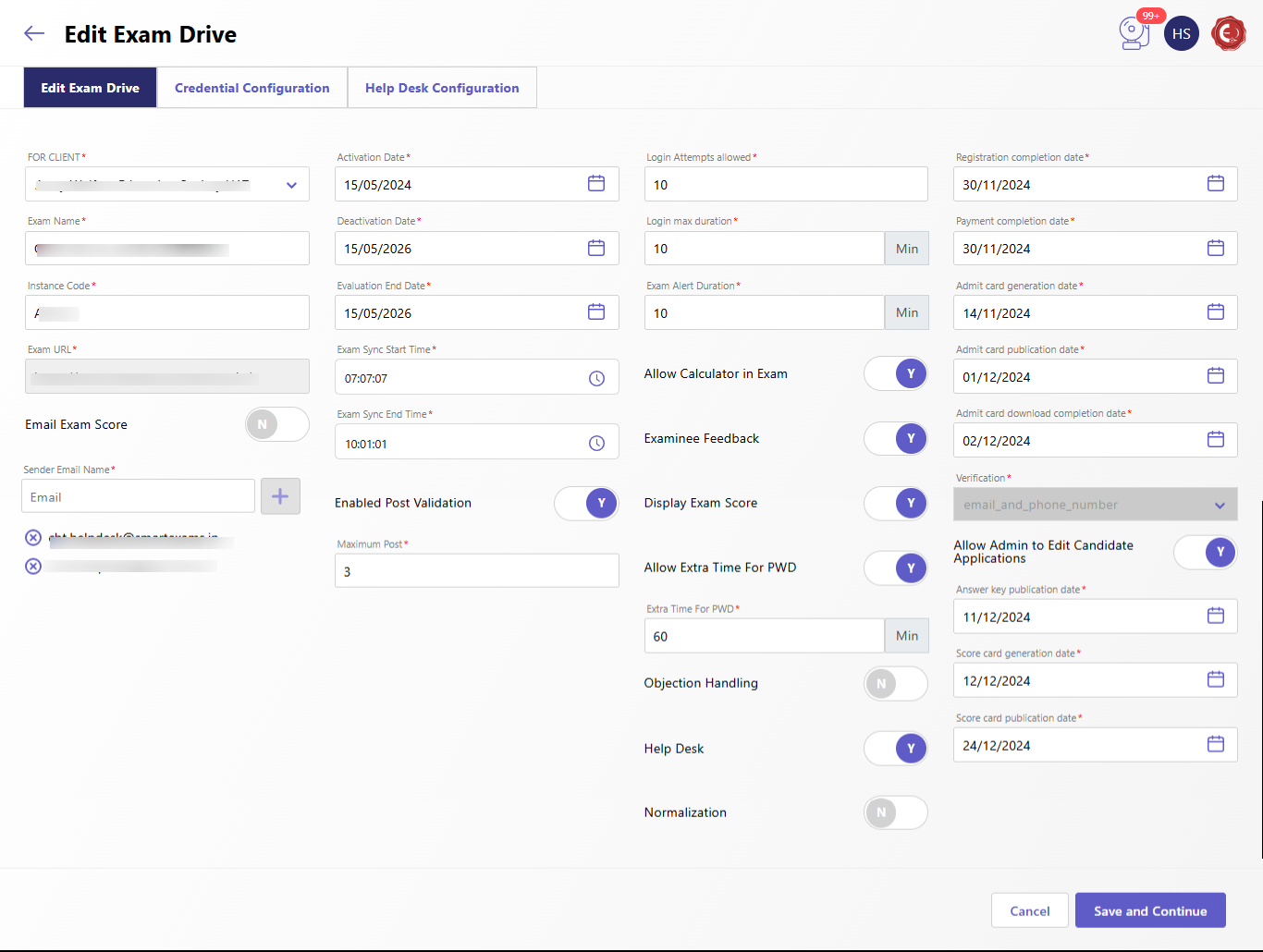Enable the Objection Handling toggle
The image size is (1263, 952).
coord(895,684)
